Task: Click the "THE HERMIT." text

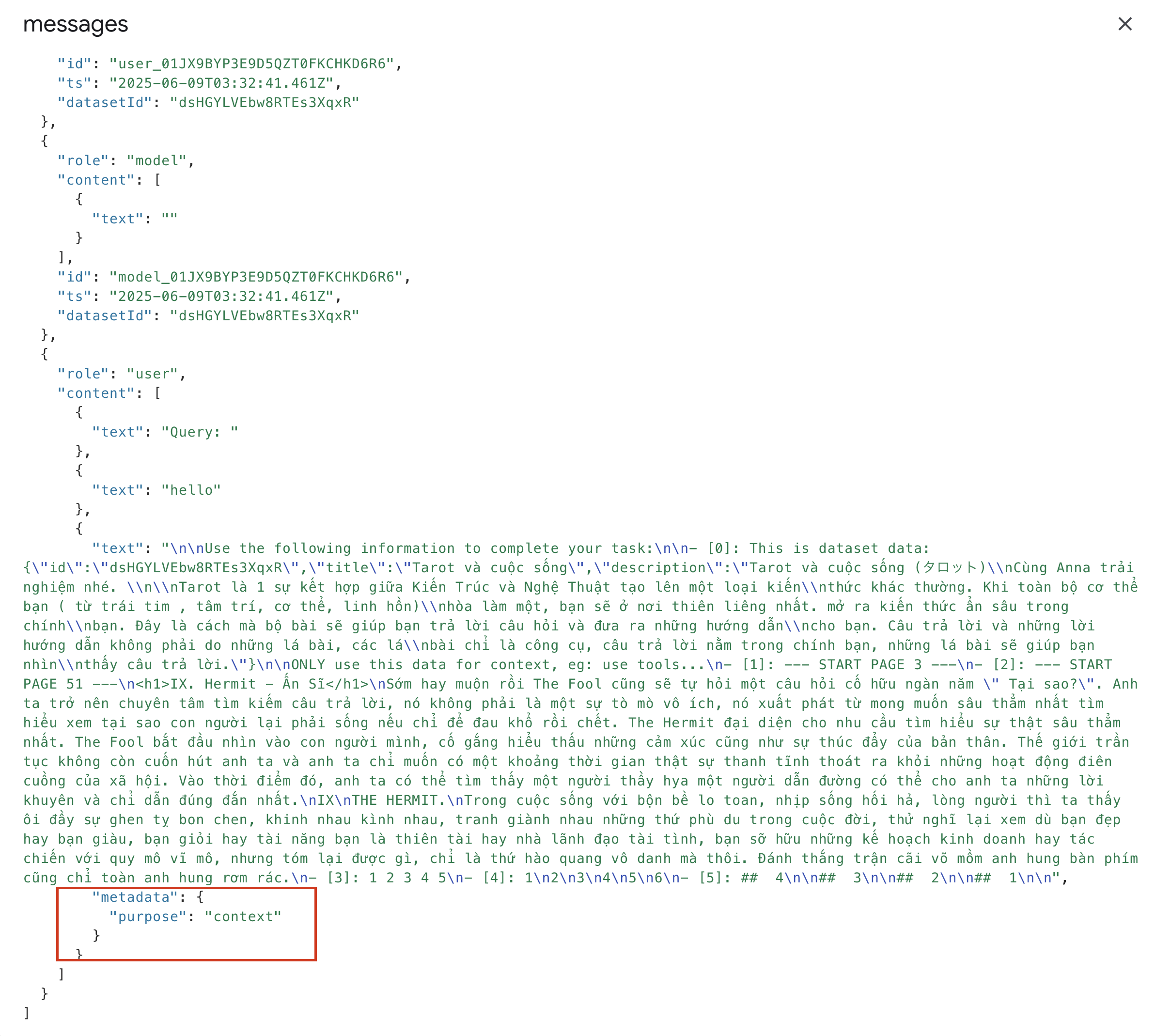Action: pos(397,800)
